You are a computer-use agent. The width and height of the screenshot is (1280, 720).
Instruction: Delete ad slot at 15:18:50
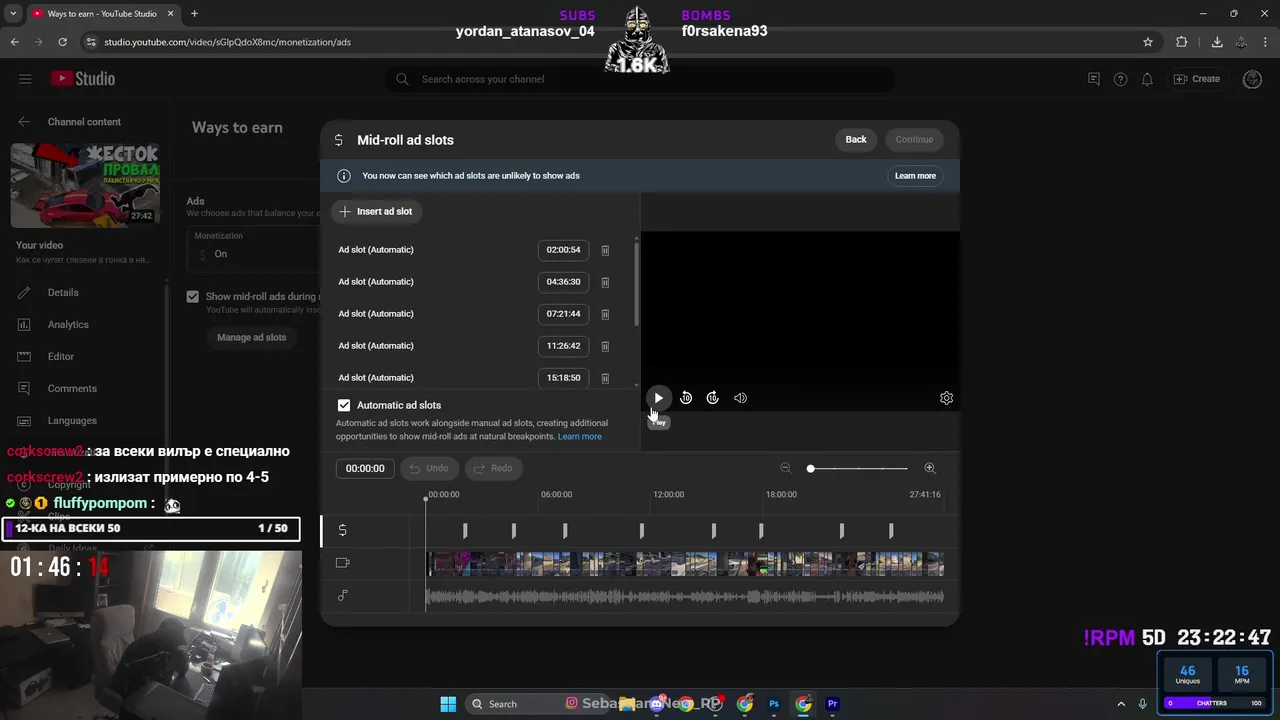pyautogui.click(x=605, y=378)
